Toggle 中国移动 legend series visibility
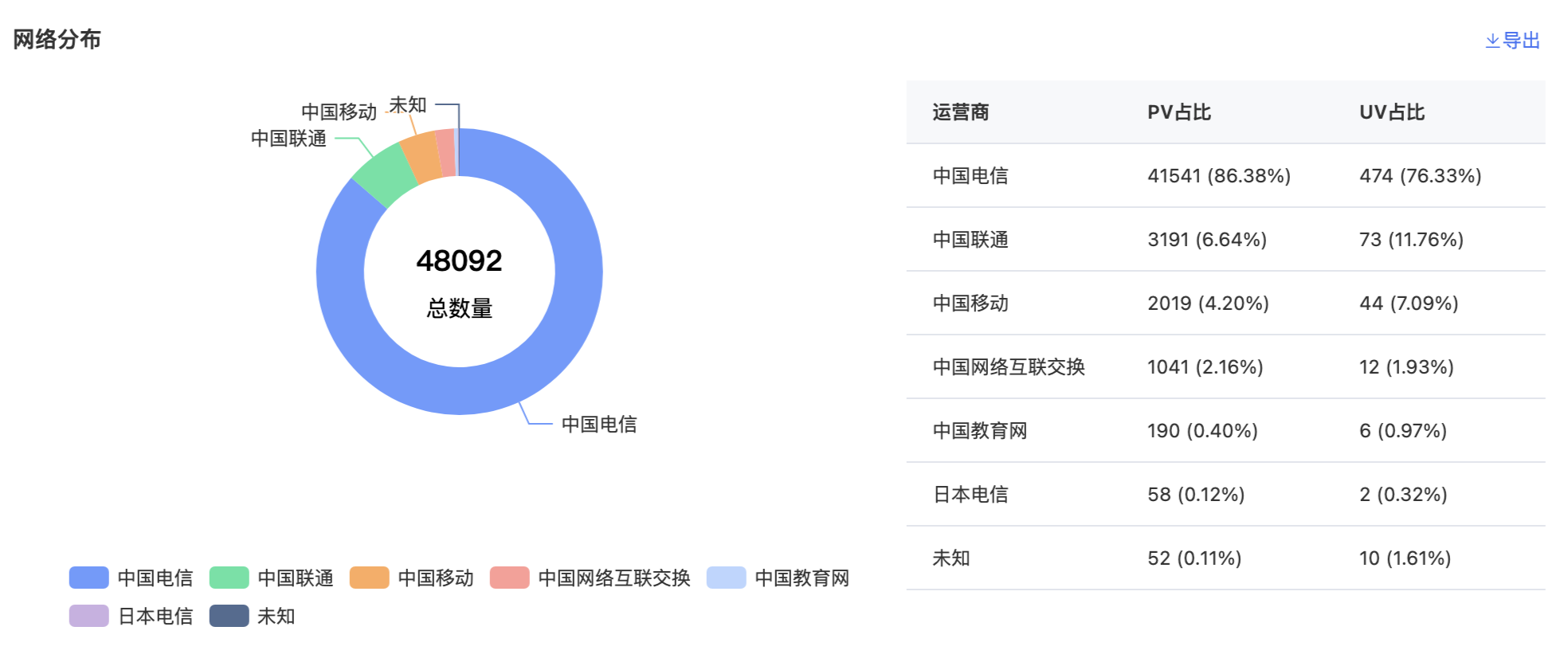 pyautogui.click(x=412, y=578)
